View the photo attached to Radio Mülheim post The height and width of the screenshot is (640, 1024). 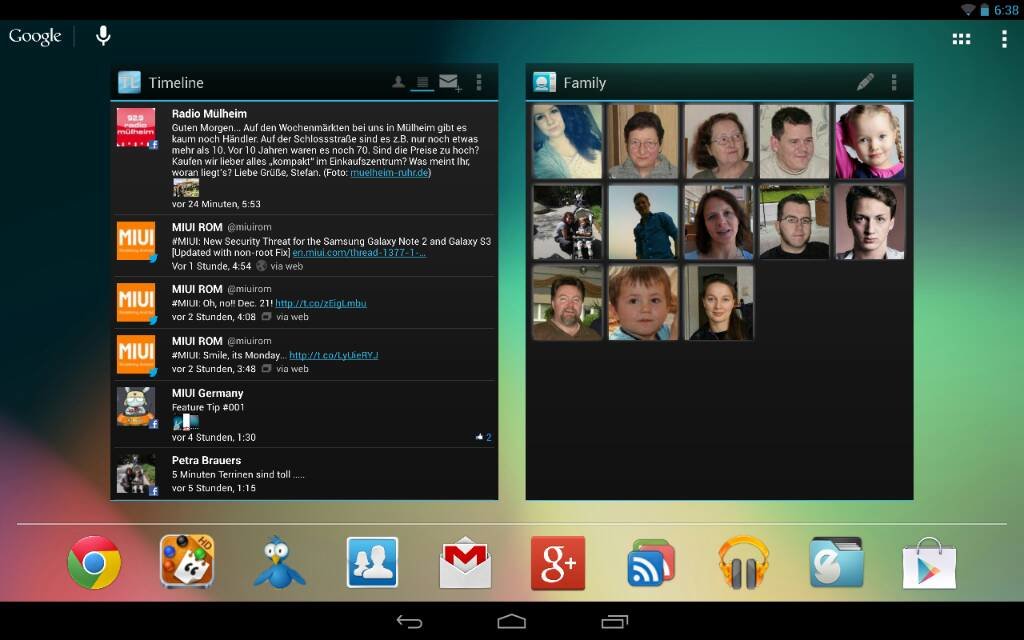coord(185,187)
